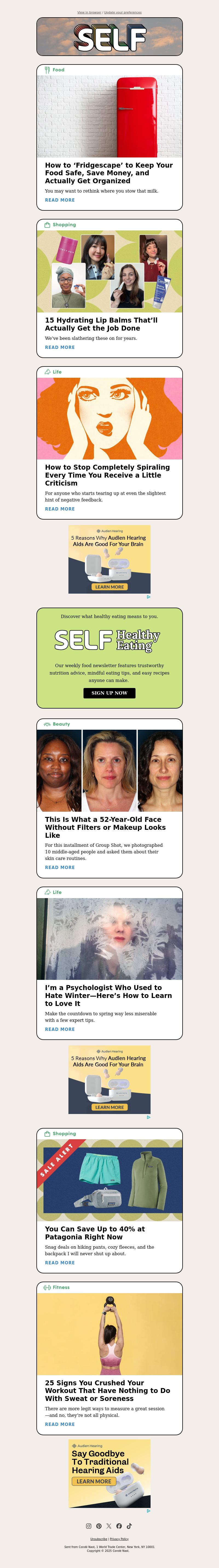The width and height of the screenshot is (219, 1568).
Task: Click the SIGN UP NOW button
Action: click(x=109, y=693)
